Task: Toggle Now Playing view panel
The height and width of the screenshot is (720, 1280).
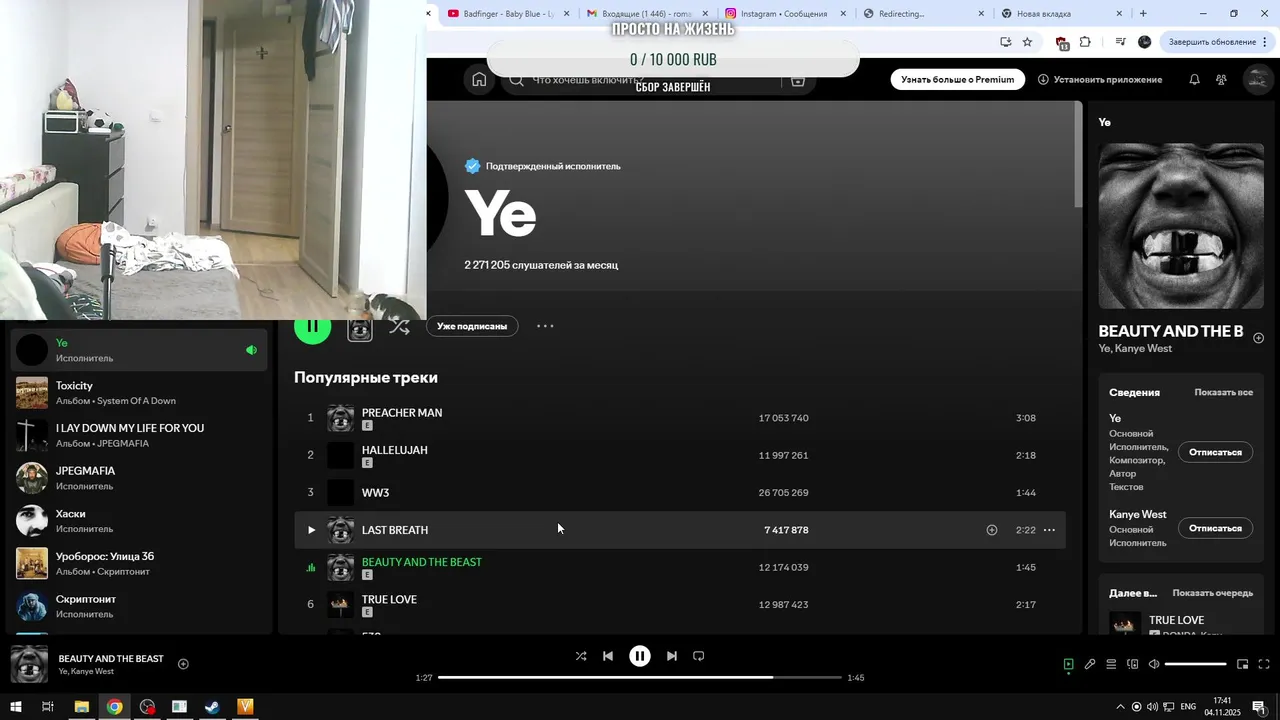Action: (x=1068, y=664)
